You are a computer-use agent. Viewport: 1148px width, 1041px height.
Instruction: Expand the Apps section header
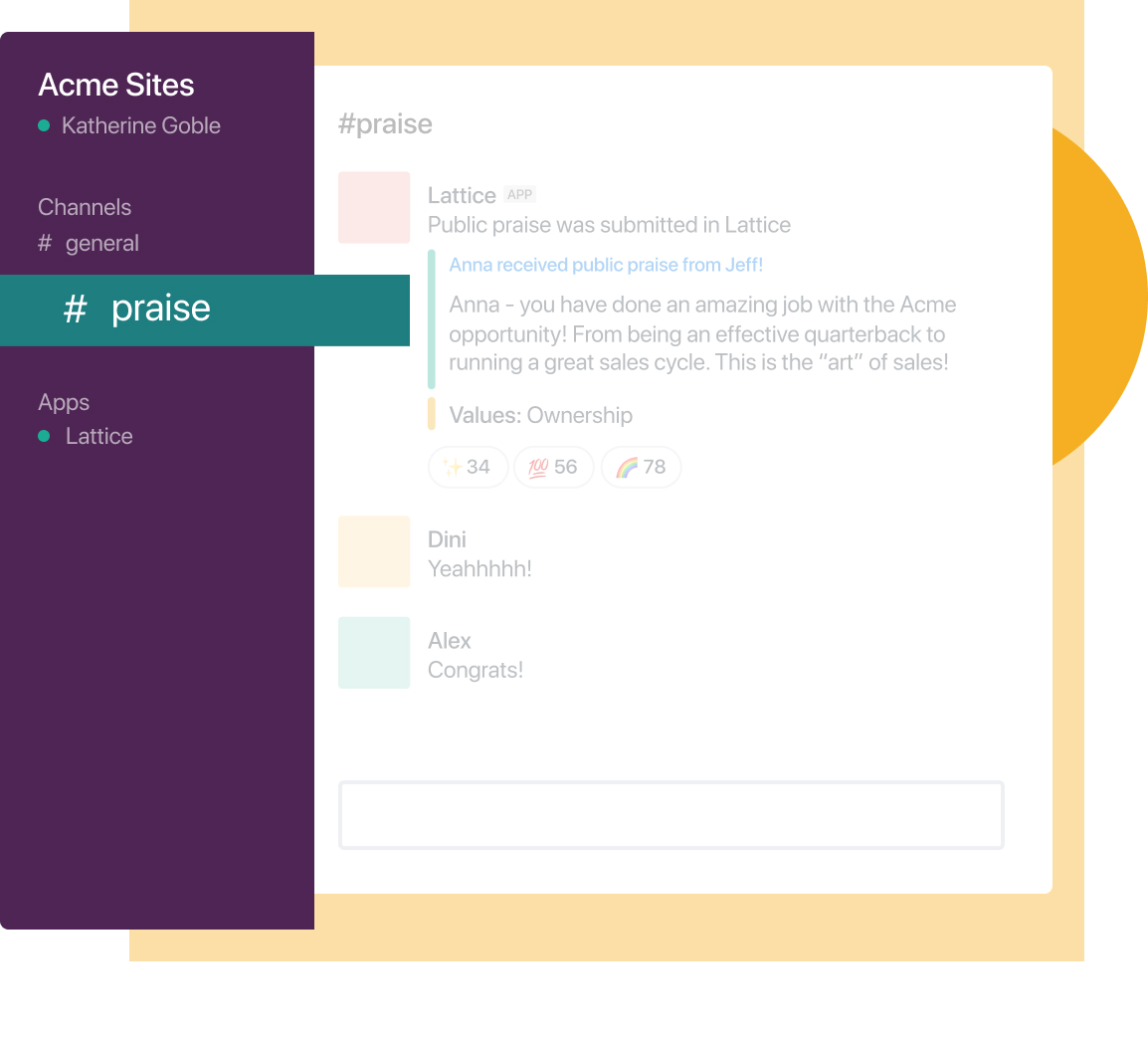pyautogui.click(x=64, y=402)
